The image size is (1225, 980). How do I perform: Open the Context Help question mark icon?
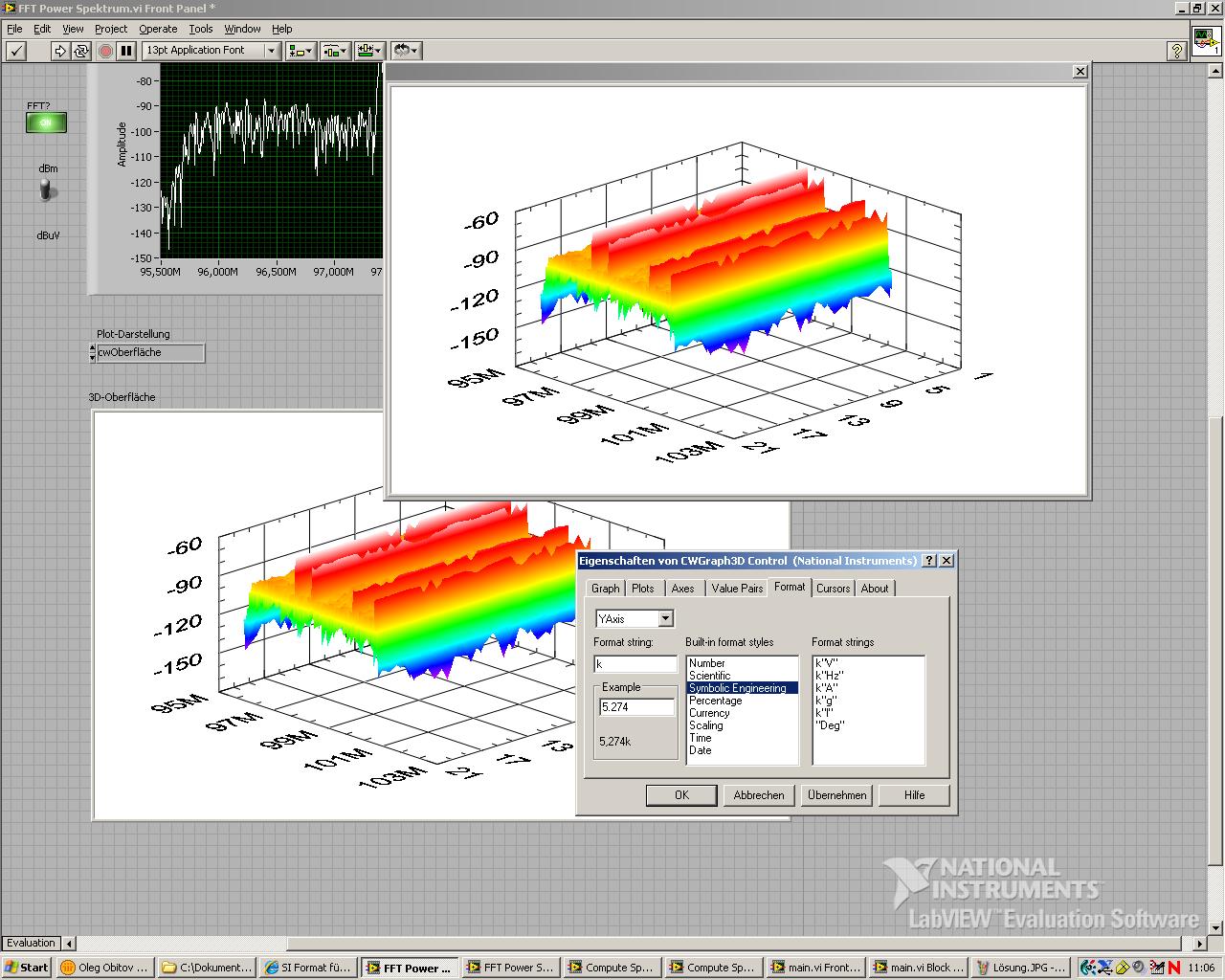pos(1177,51)
